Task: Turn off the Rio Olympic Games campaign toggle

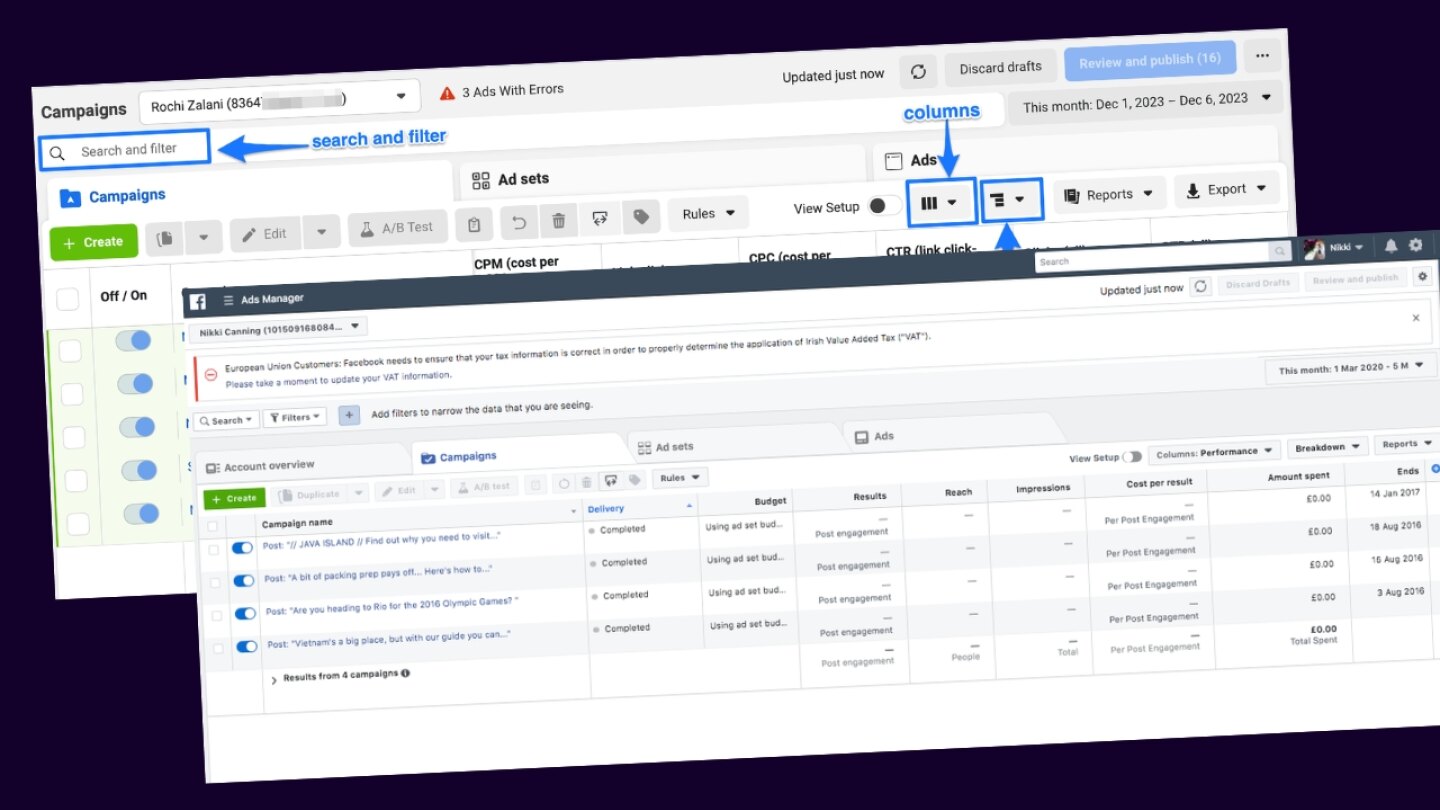Action: 245,614
